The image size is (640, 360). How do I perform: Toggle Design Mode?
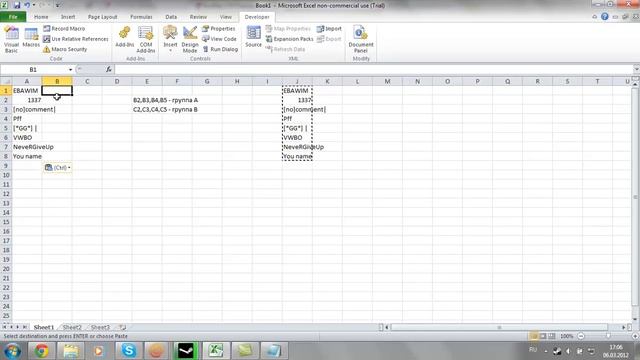tap(190, 40)
